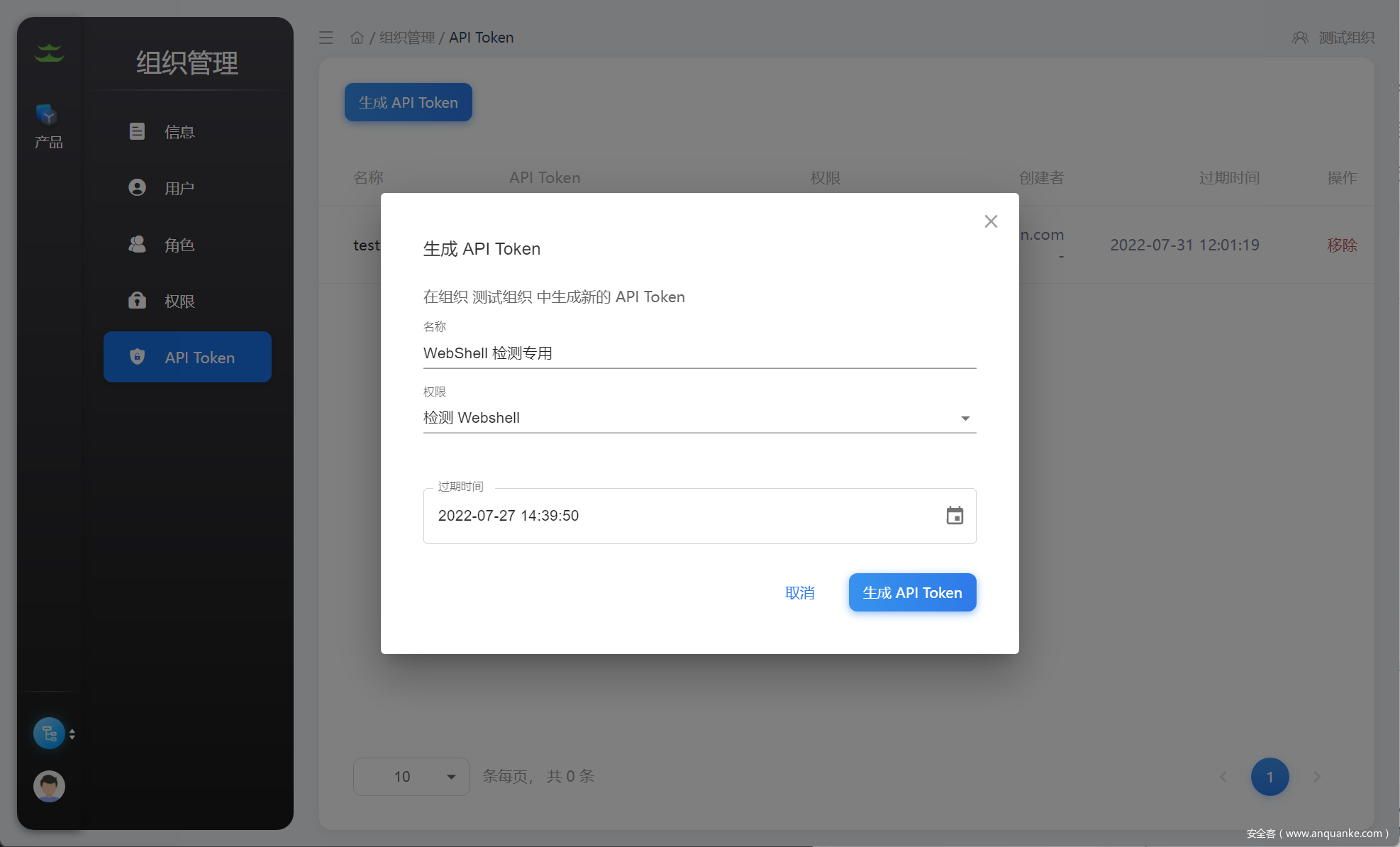The image size is (1400, 847).
Task: Click the green logo at sidebar top
Action: tap(49, 52)
